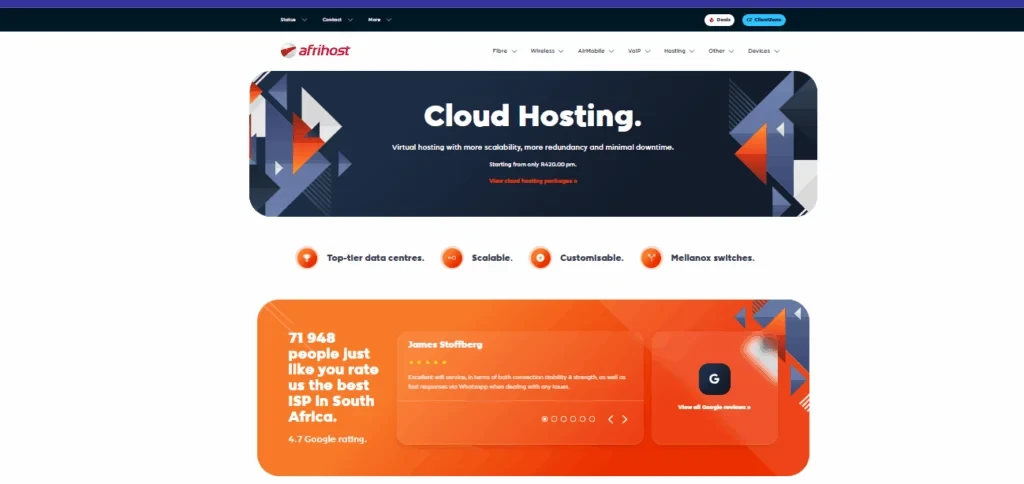This screenshot has height=484, width=1024.
Task: Expand the More dropdown in top bar
Action: 379,20
